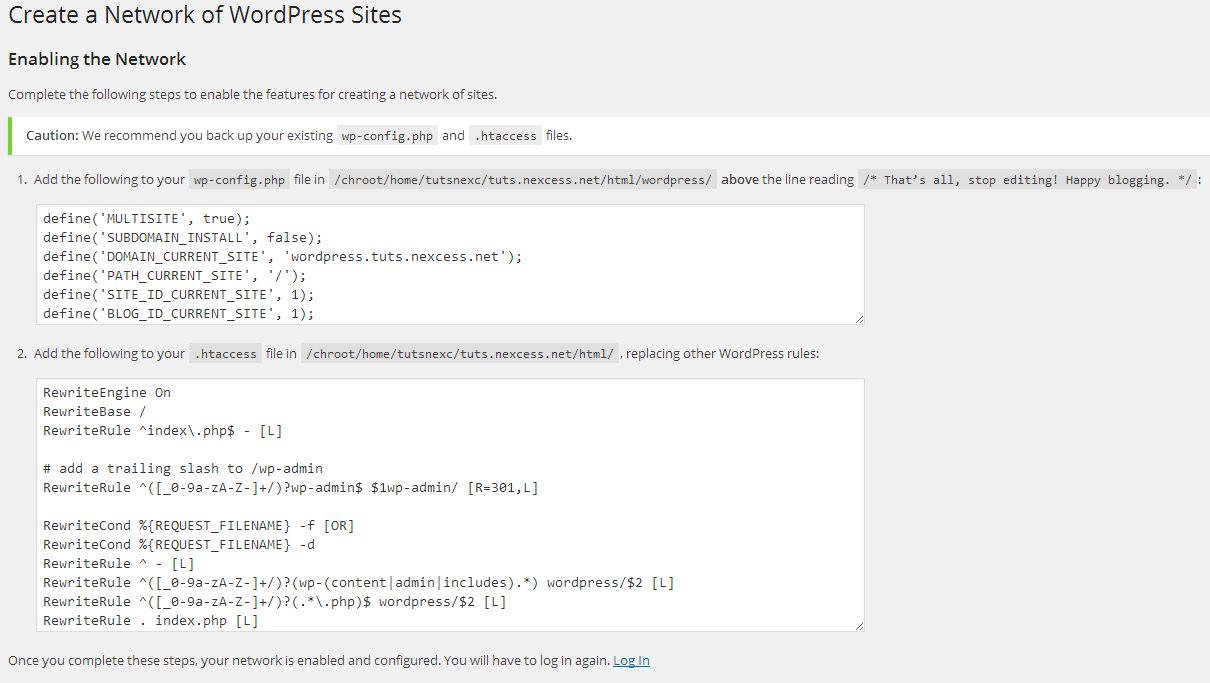Click the RewriteCond REQUEST_FILENAME -f [OR] line
The width and height of the screenshot is (1210, 683).
coord(199,525)
